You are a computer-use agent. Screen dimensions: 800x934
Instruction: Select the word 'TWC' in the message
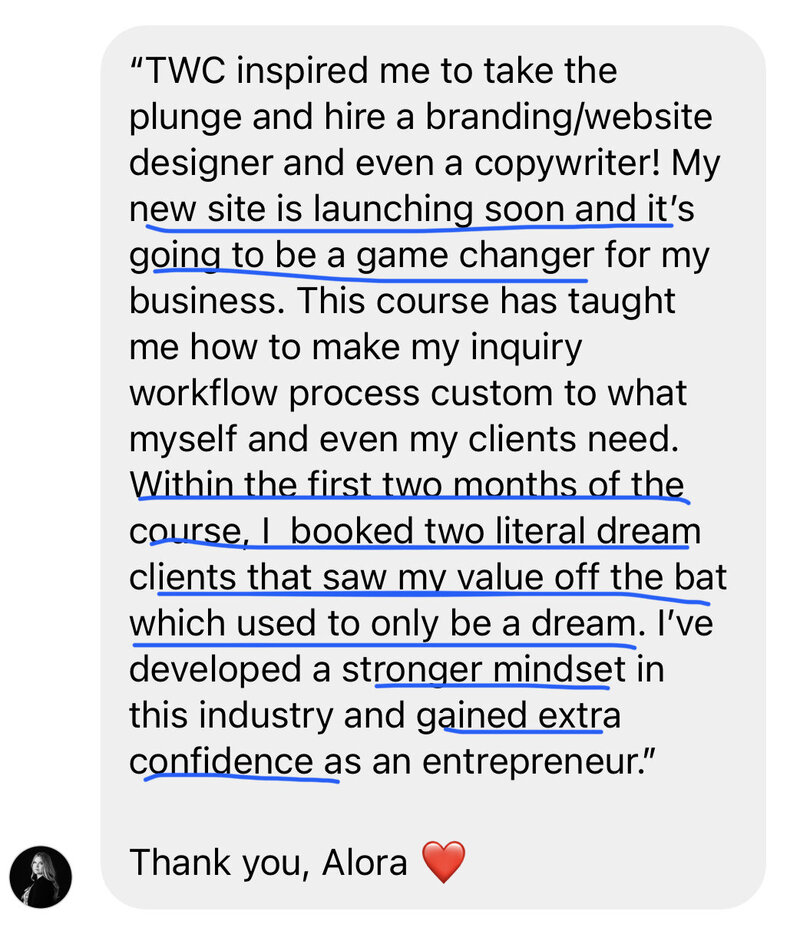(x=185, y=71)
